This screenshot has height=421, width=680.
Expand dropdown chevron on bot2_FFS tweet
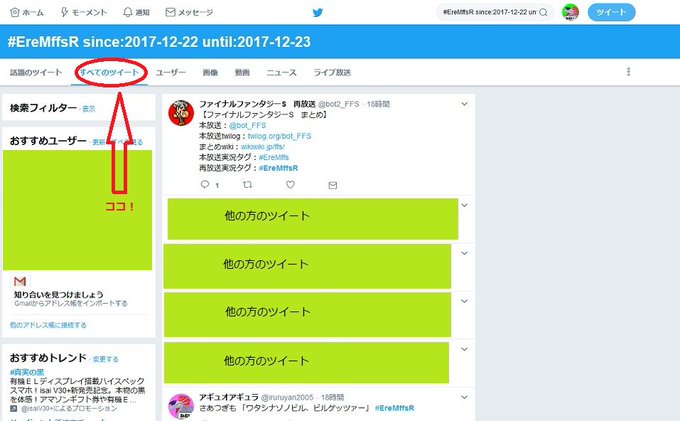pos(464,104)
